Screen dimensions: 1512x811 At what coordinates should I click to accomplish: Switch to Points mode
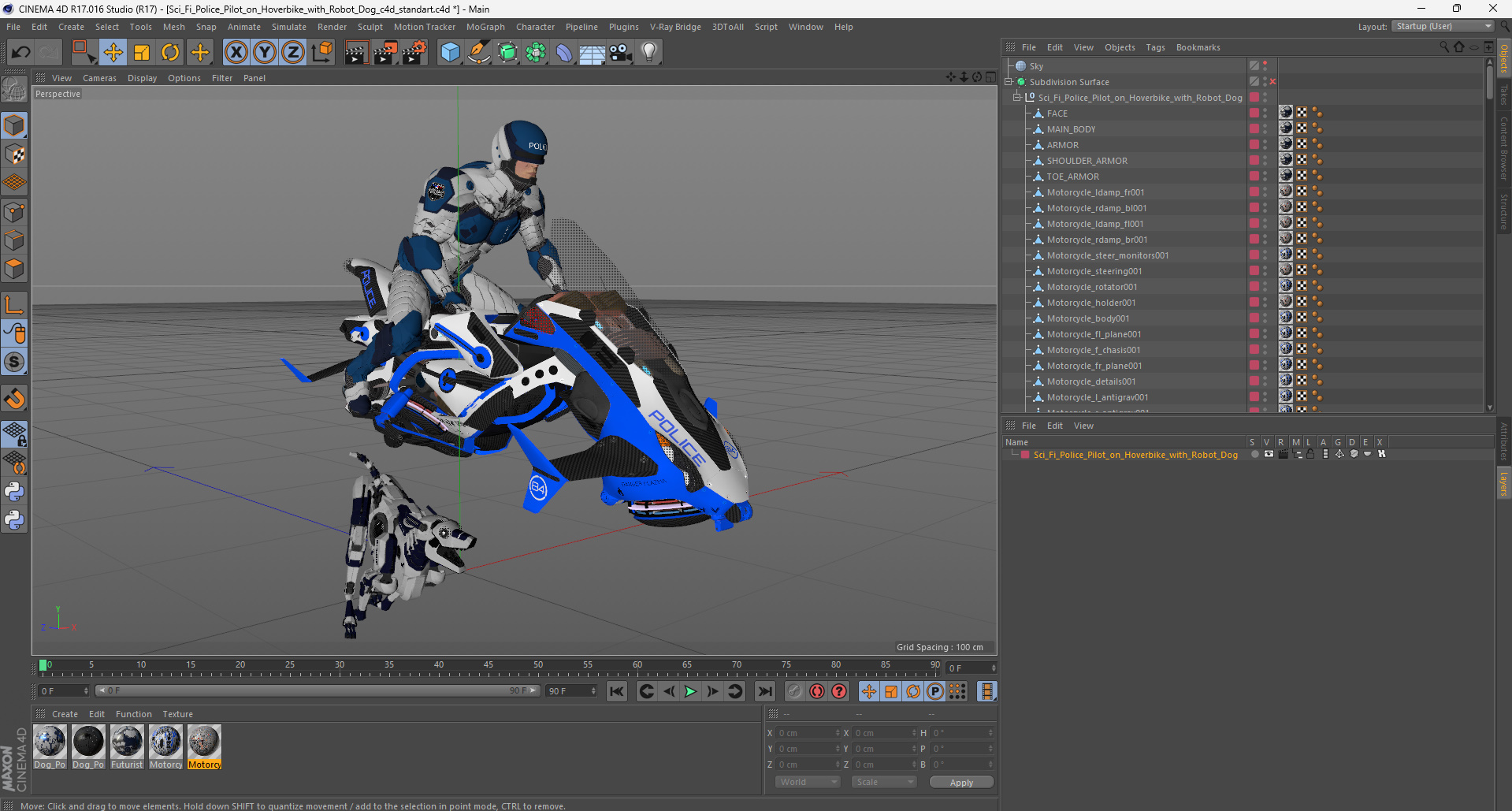(x=14, y=212)
